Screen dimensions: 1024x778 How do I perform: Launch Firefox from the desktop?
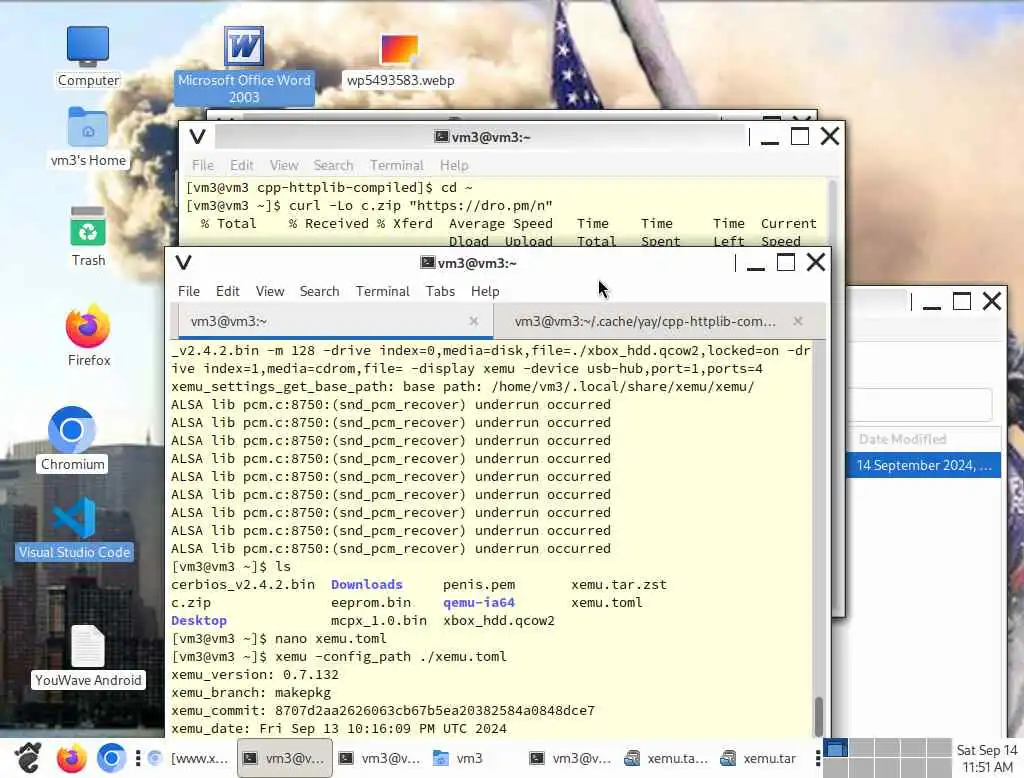pyautogui.click(x=88, y=336)
